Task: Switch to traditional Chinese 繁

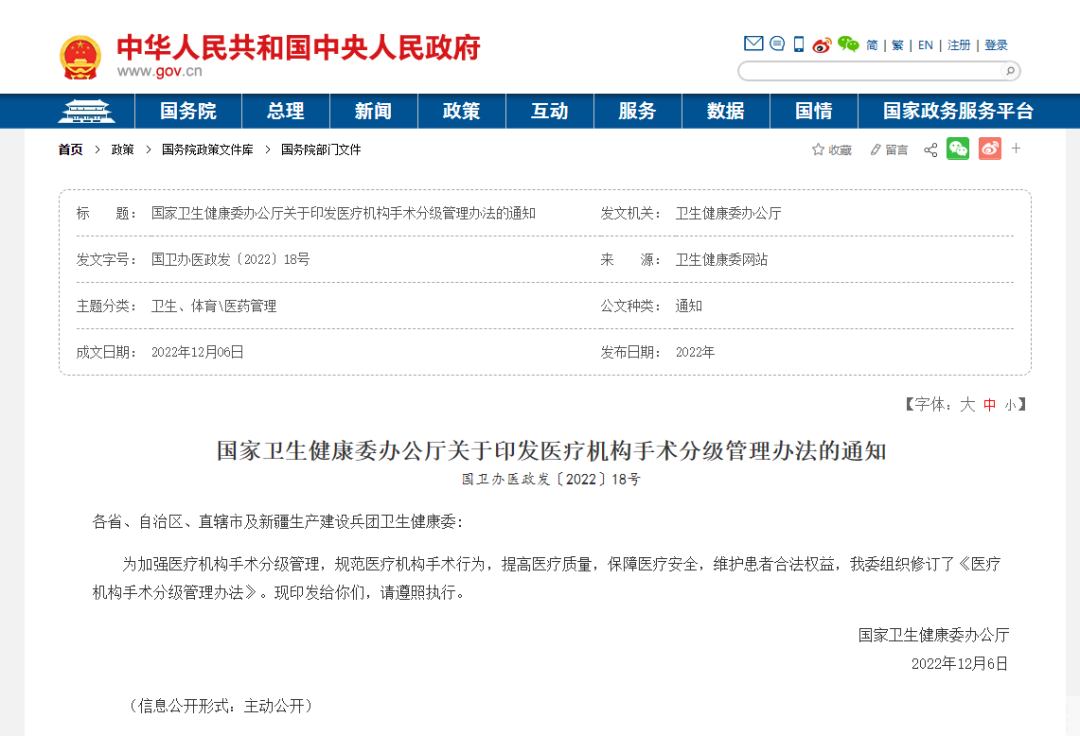Action: click(x=897, y=45)
